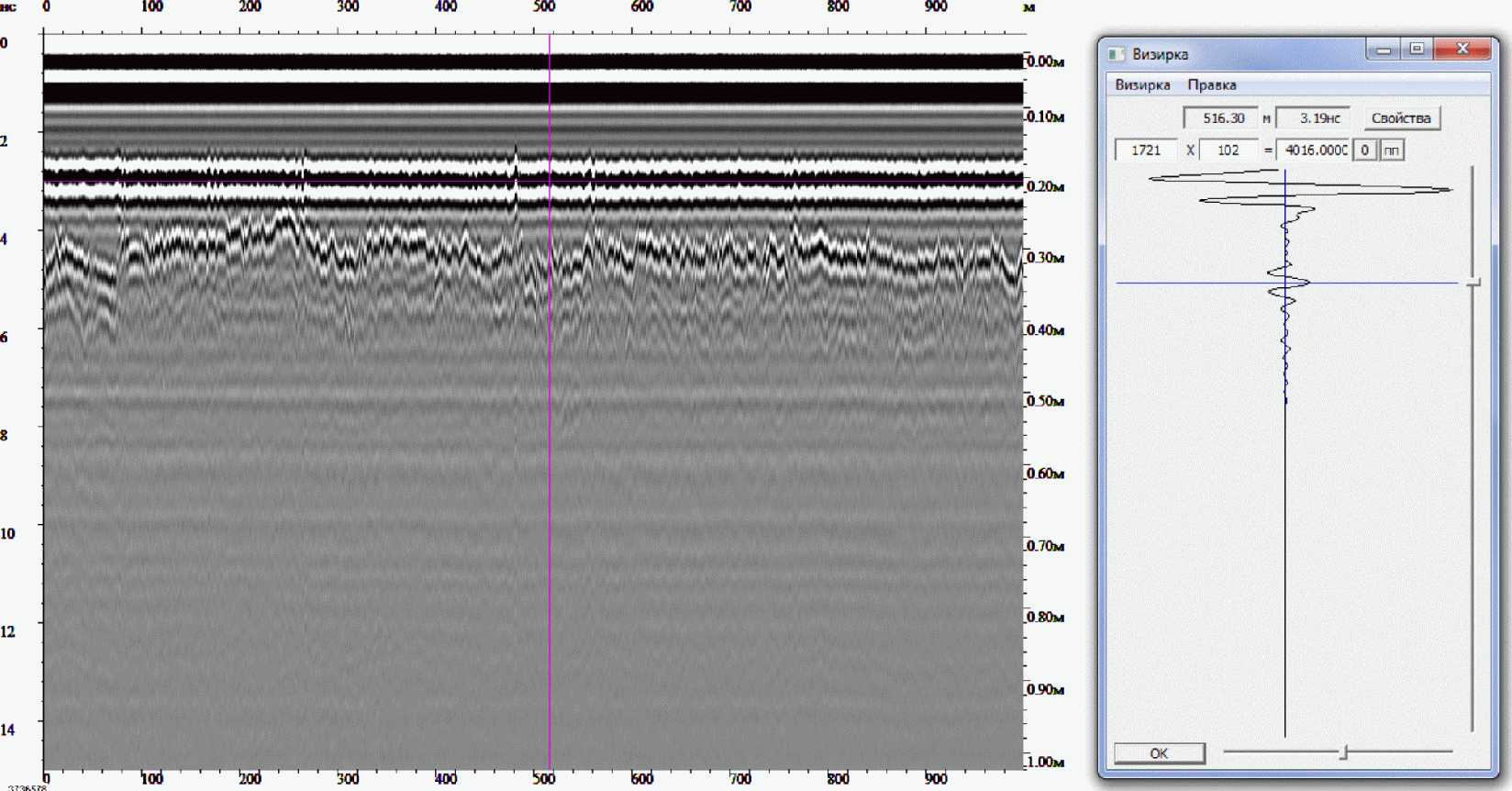The image size is (1512, 791).
Task: Click the blue horizontal marker line in trace plot
Action: click(x=1193, y=283)
